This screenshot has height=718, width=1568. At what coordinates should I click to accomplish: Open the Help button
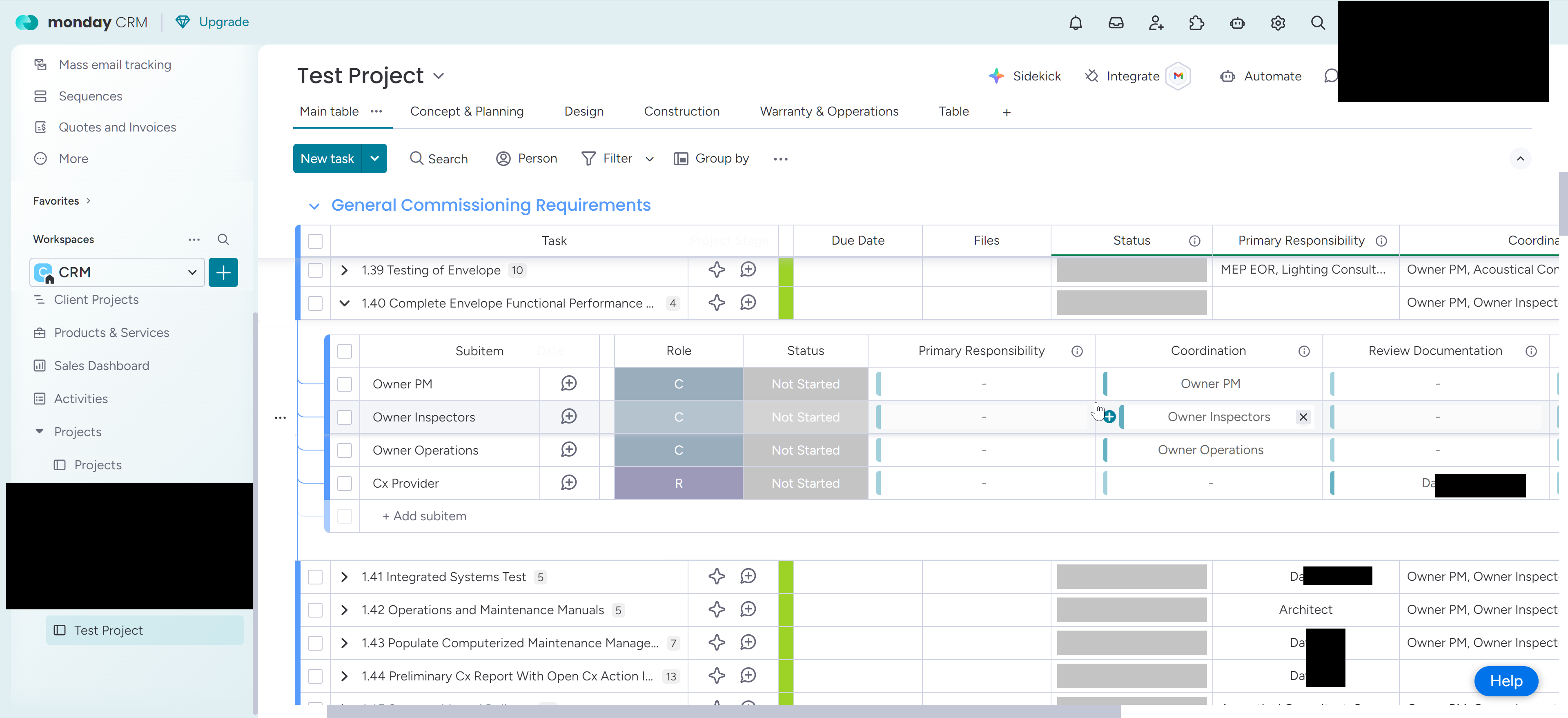coord(1506,681)
